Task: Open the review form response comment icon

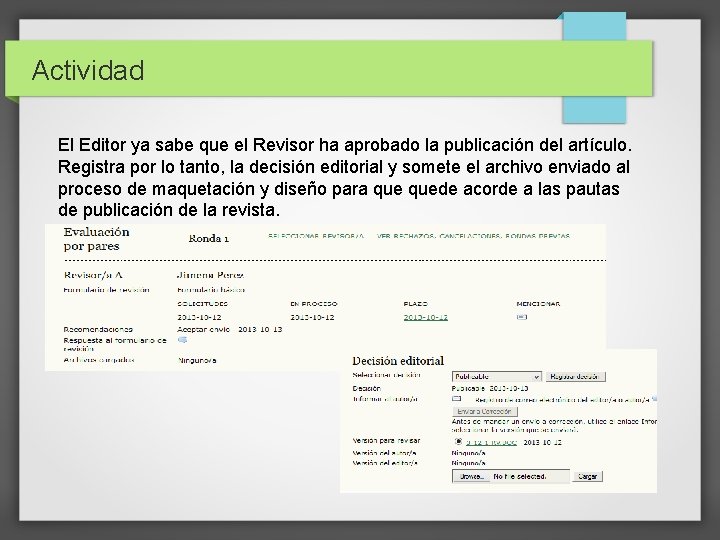Action: click(182, 340)
